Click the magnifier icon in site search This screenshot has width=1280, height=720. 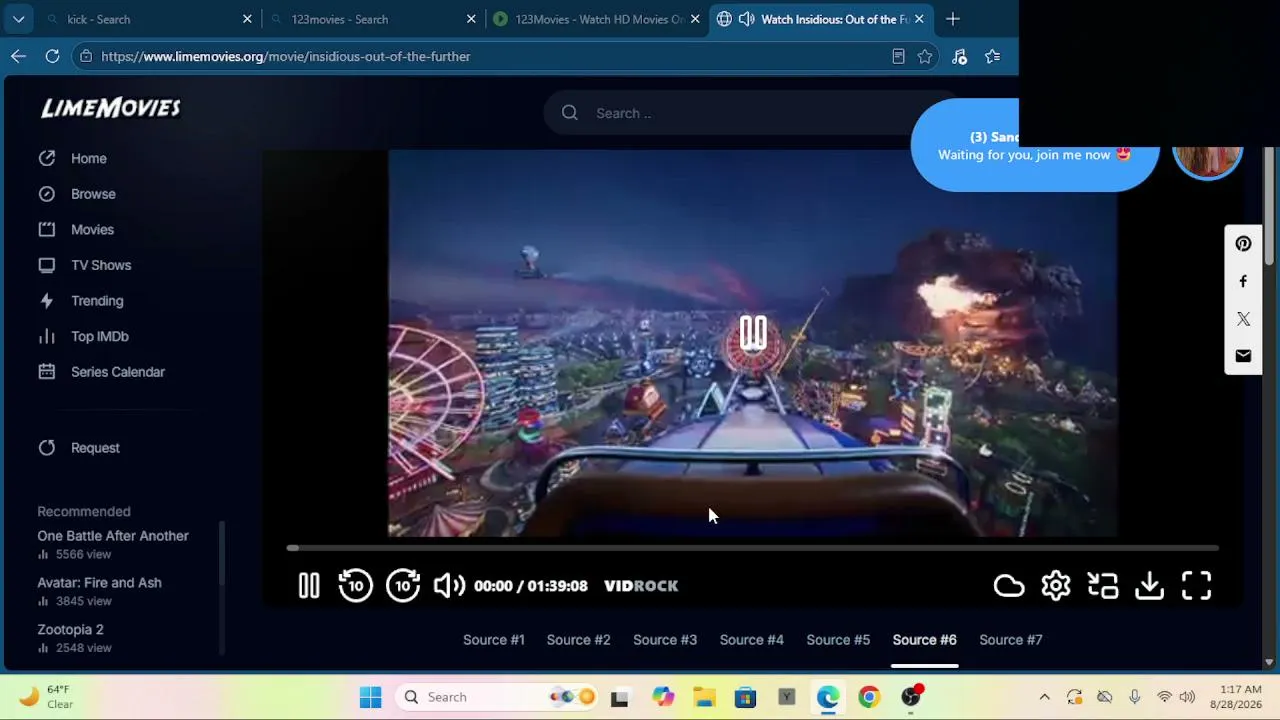[570, 113]
